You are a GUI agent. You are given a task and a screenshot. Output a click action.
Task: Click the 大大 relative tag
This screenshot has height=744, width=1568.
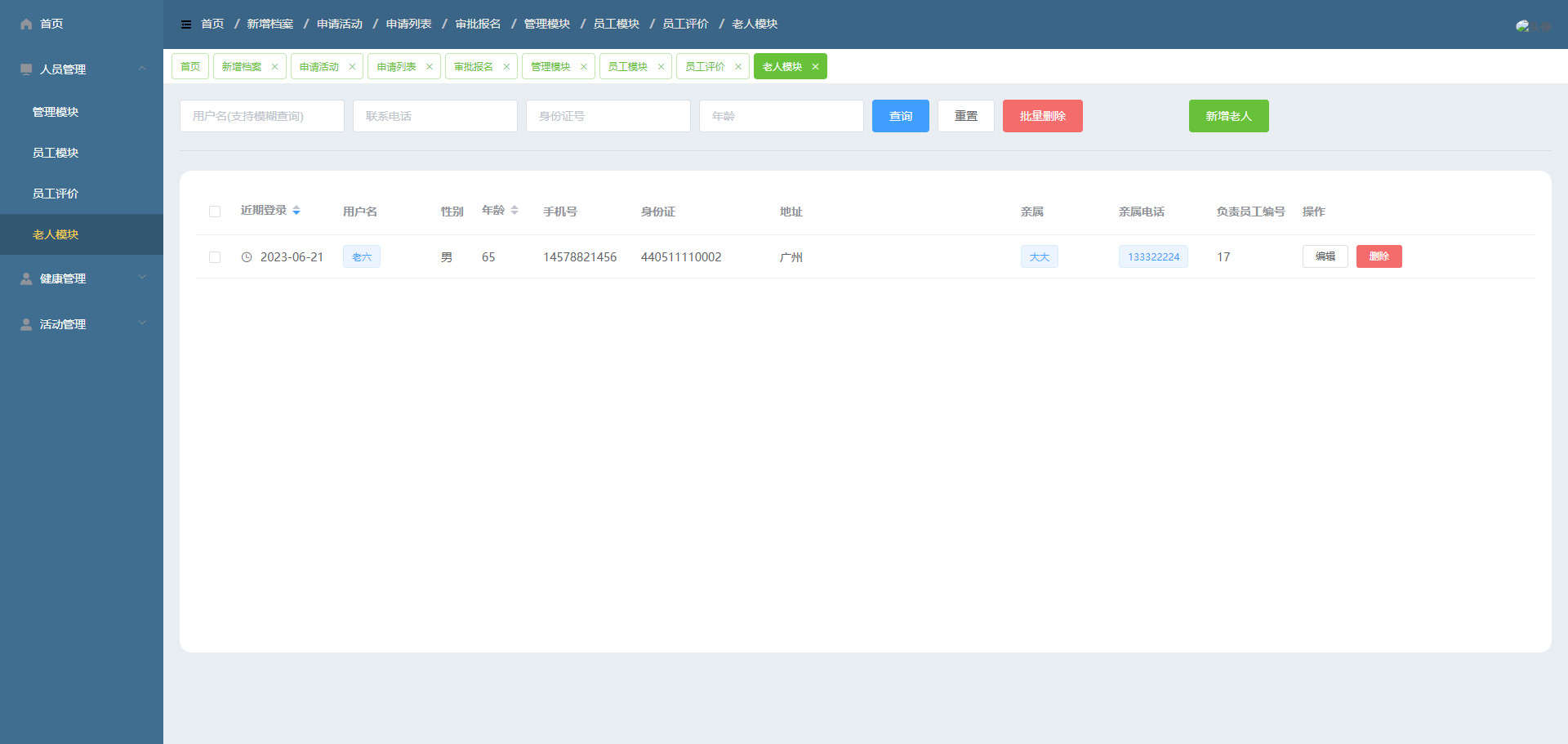[1040, 256]
